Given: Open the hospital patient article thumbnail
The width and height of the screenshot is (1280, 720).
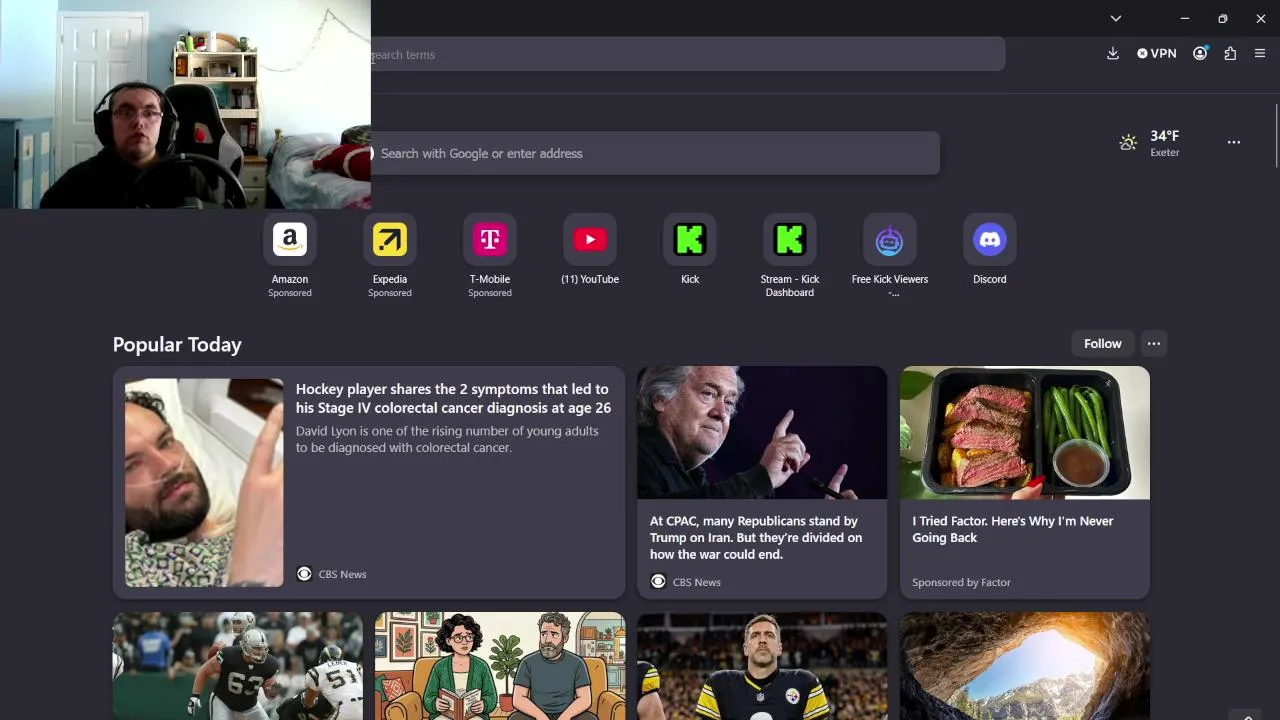Looking at the screenshot, I should coord(204,482).
